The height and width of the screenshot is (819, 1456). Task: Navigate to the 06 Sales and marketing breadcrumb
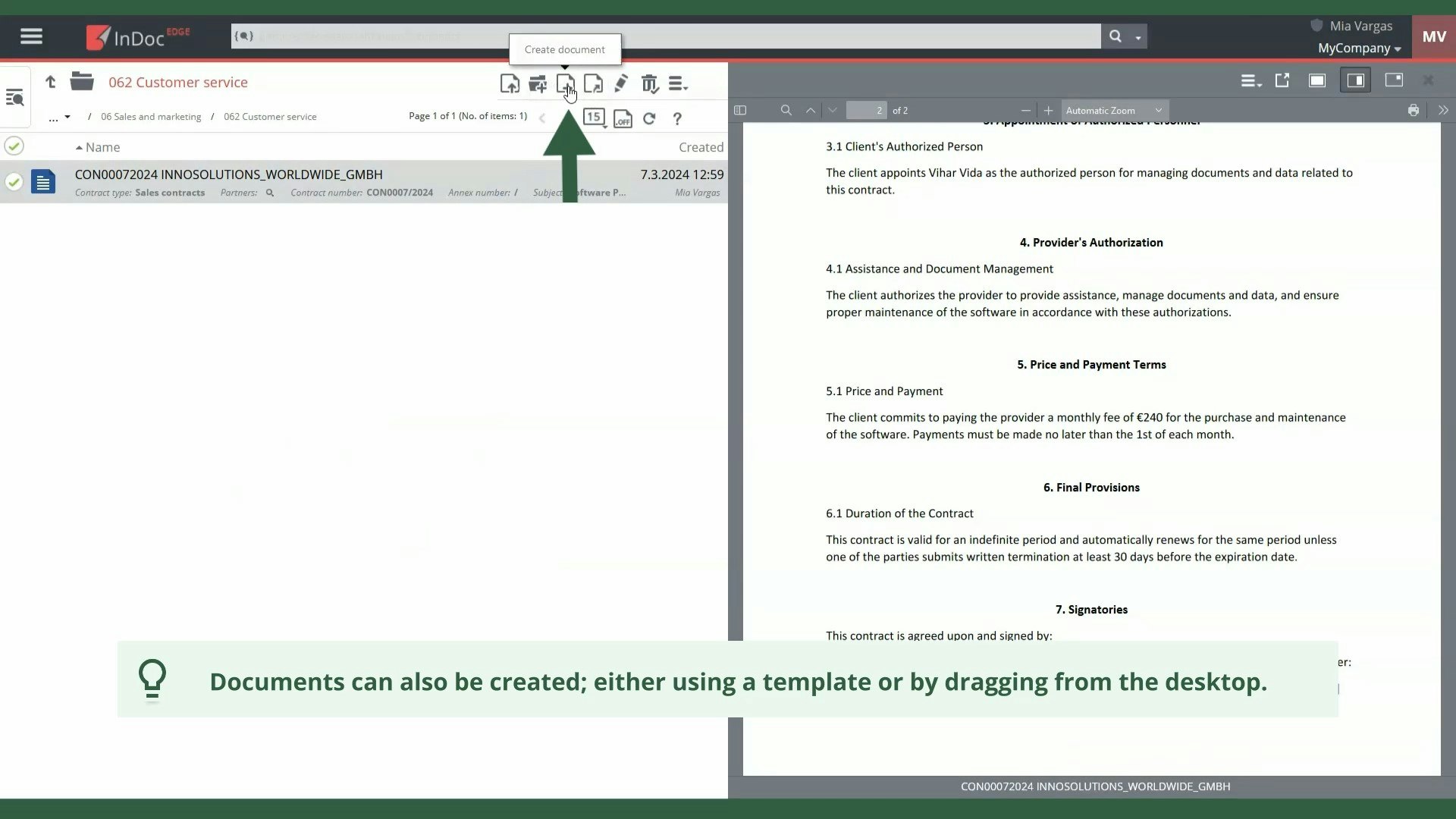coord(152,116)
